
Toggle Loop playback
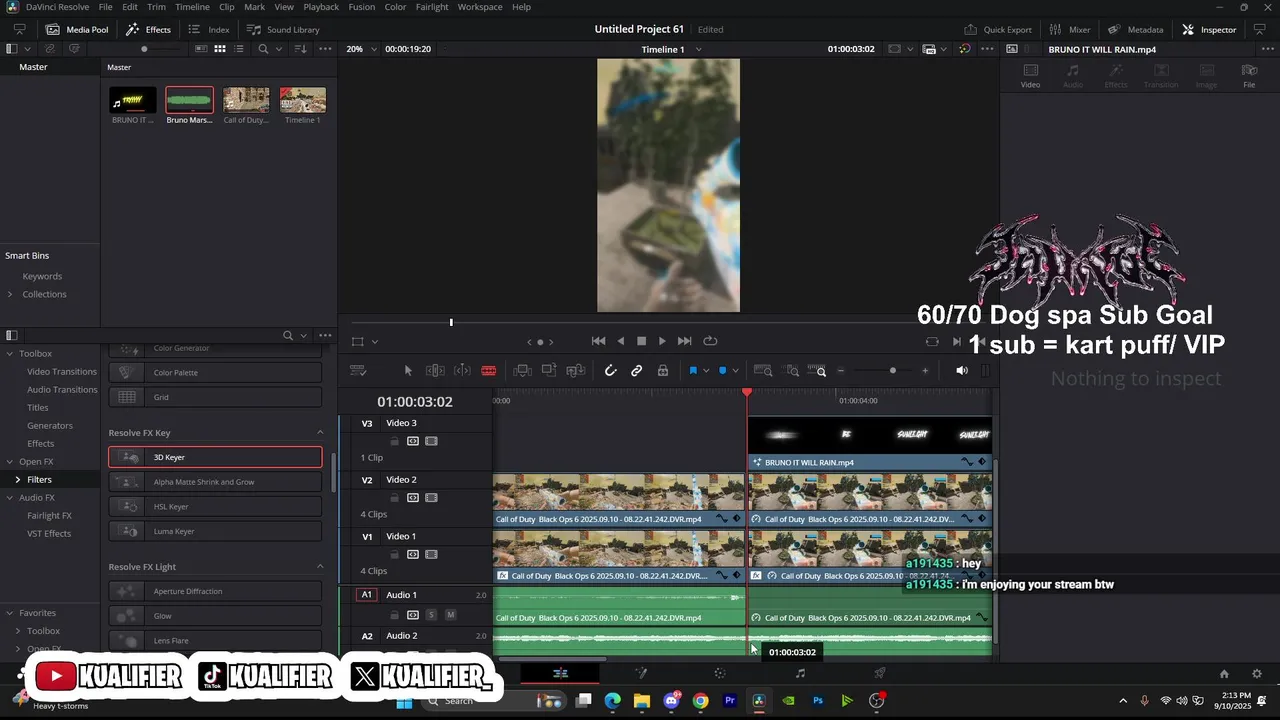point(710,341)
